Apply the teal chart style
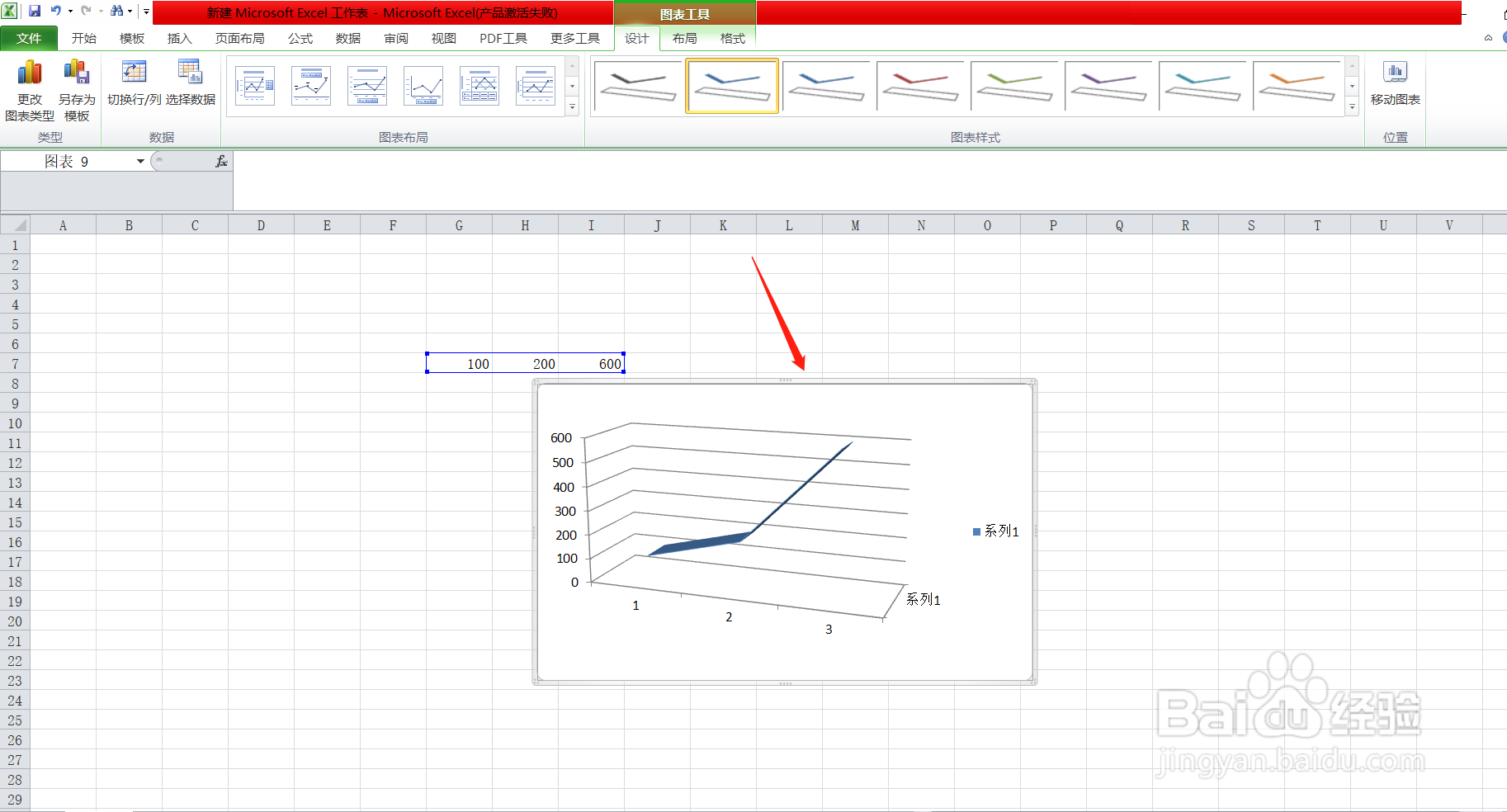Image resolution: width=1507 pixels, height=812 pixels. (x=1202, y=86)
